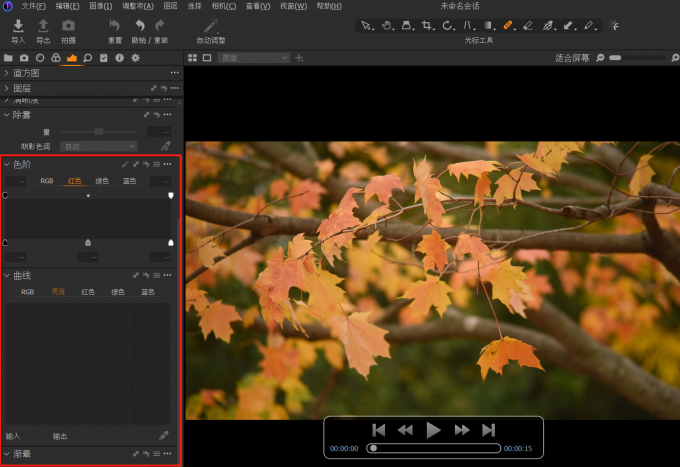Select the 蓝色 channel in 色阶
680x467 pixels.
[129, 181]
